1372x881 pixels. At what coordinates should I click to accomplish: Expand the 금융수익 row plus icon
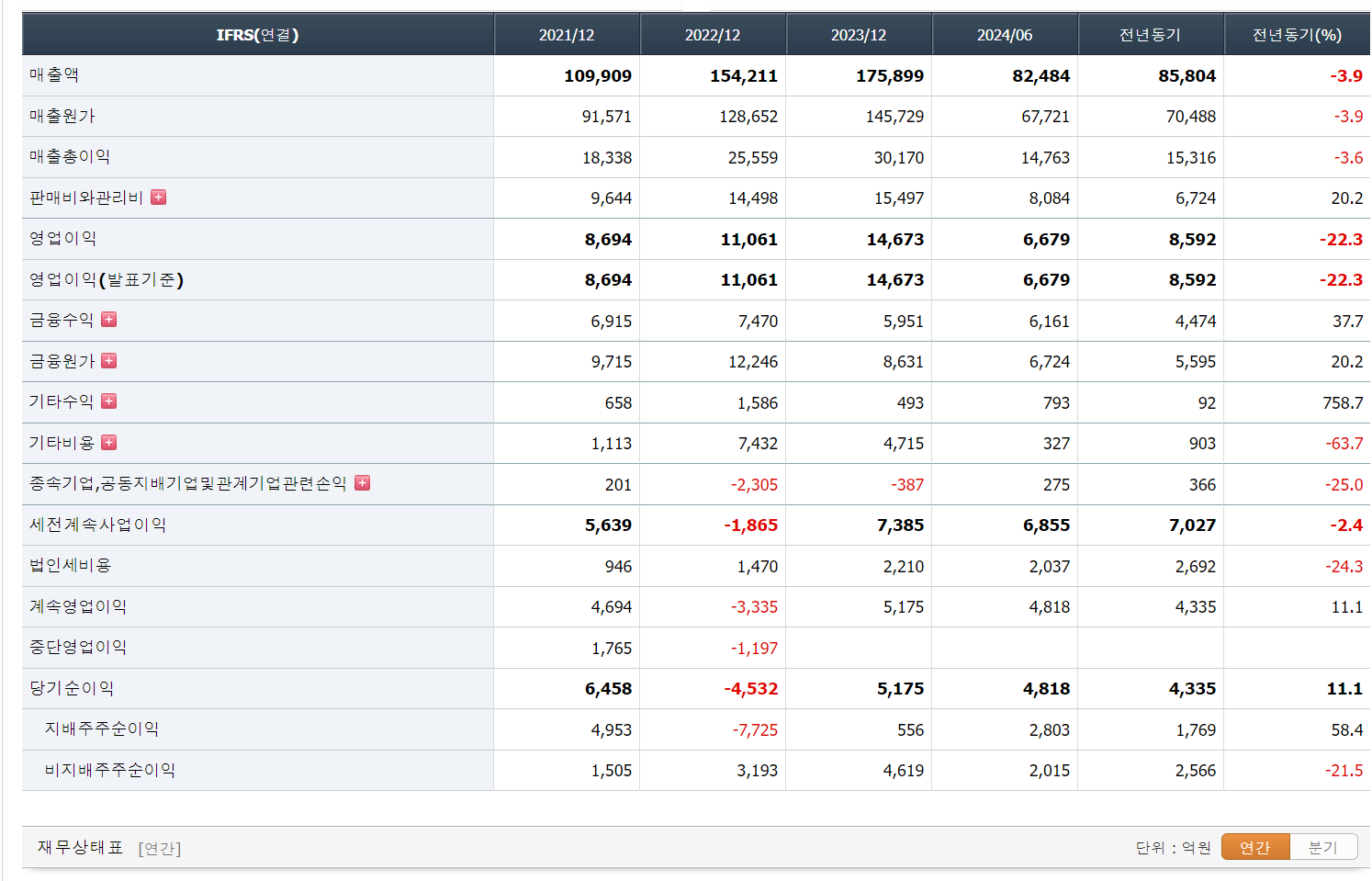pyautogui.click(x=109, y=320)
